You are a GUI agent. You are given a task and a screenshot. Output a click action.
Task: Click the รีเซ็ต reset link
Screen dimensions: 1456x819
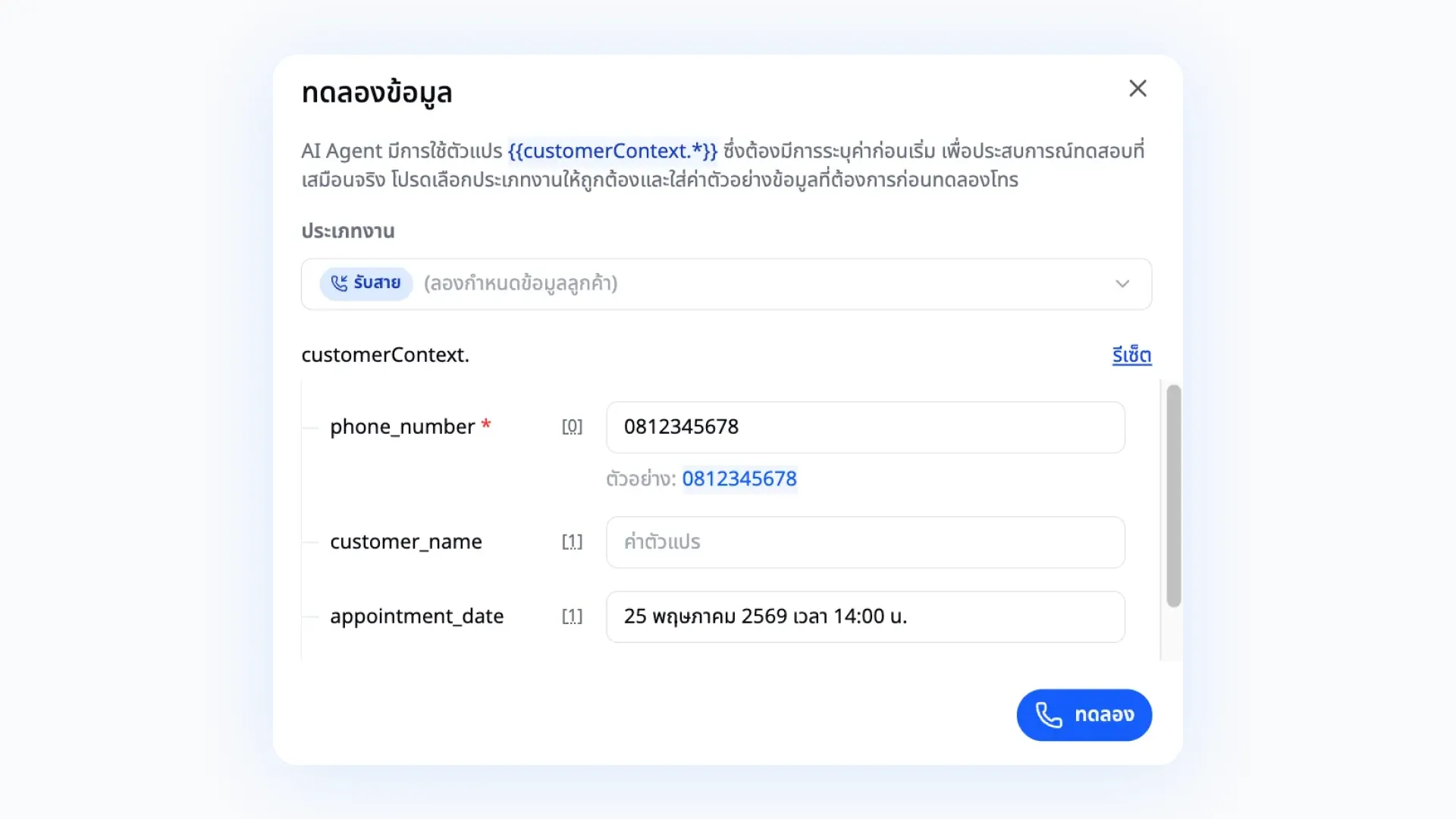pos(1131,355)
